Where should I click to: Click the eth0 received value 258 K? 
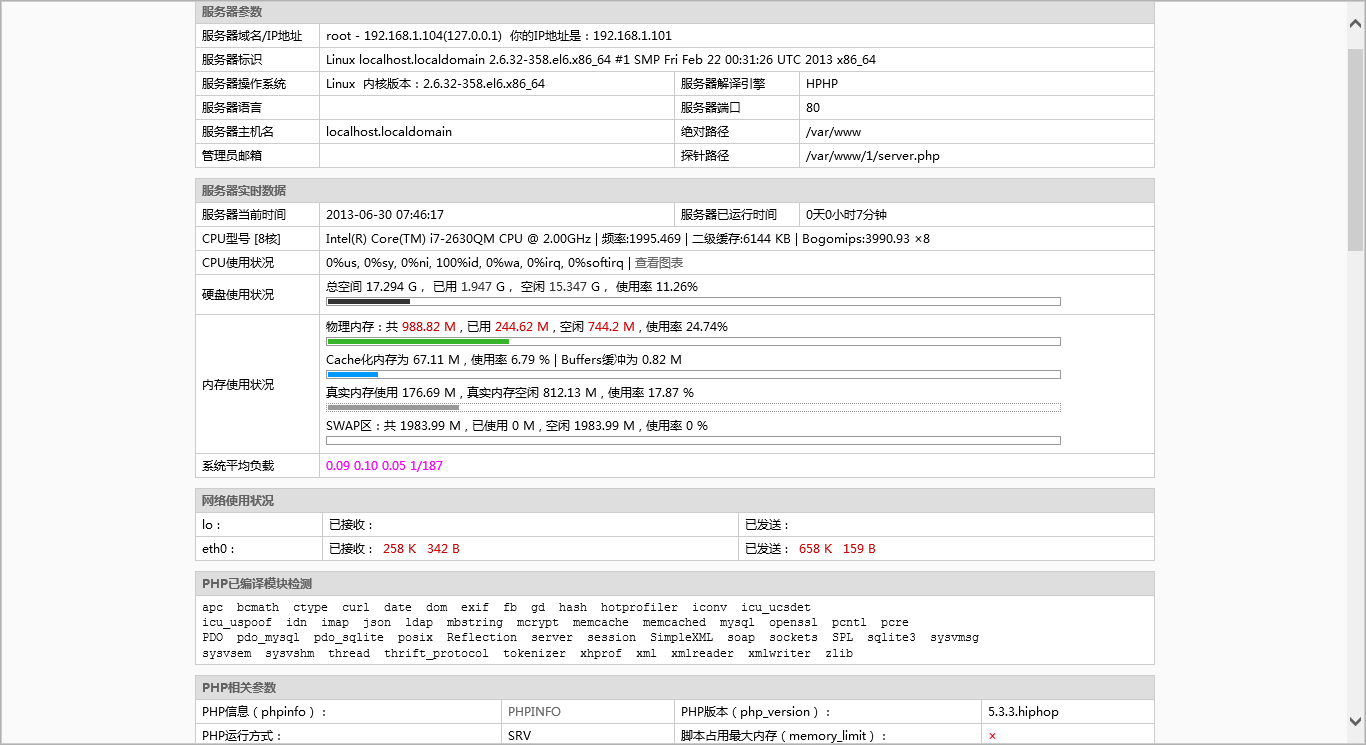[x=399, y=549]
